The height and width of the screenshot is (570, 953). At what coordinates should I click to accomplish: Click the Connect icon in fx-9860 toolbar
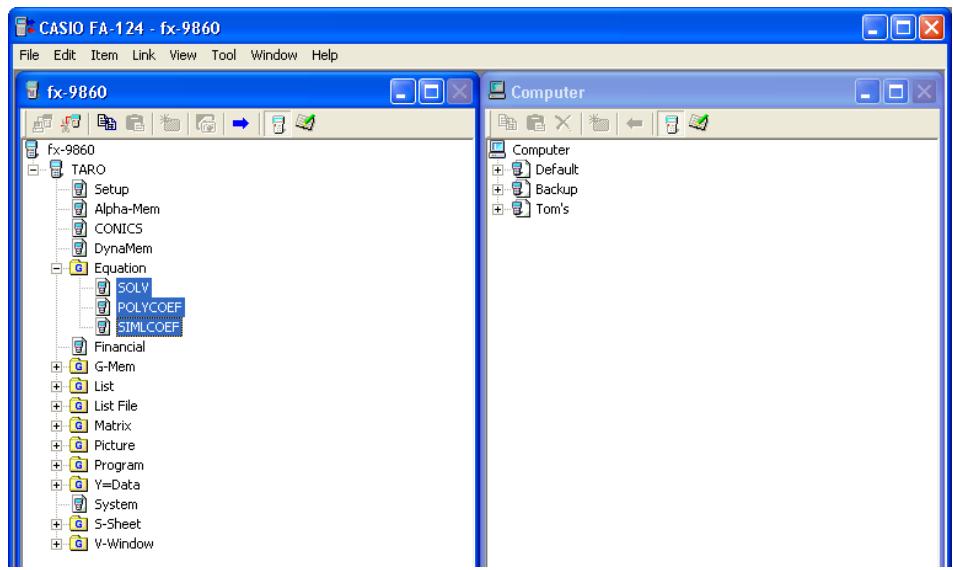[x=42, y=123]
